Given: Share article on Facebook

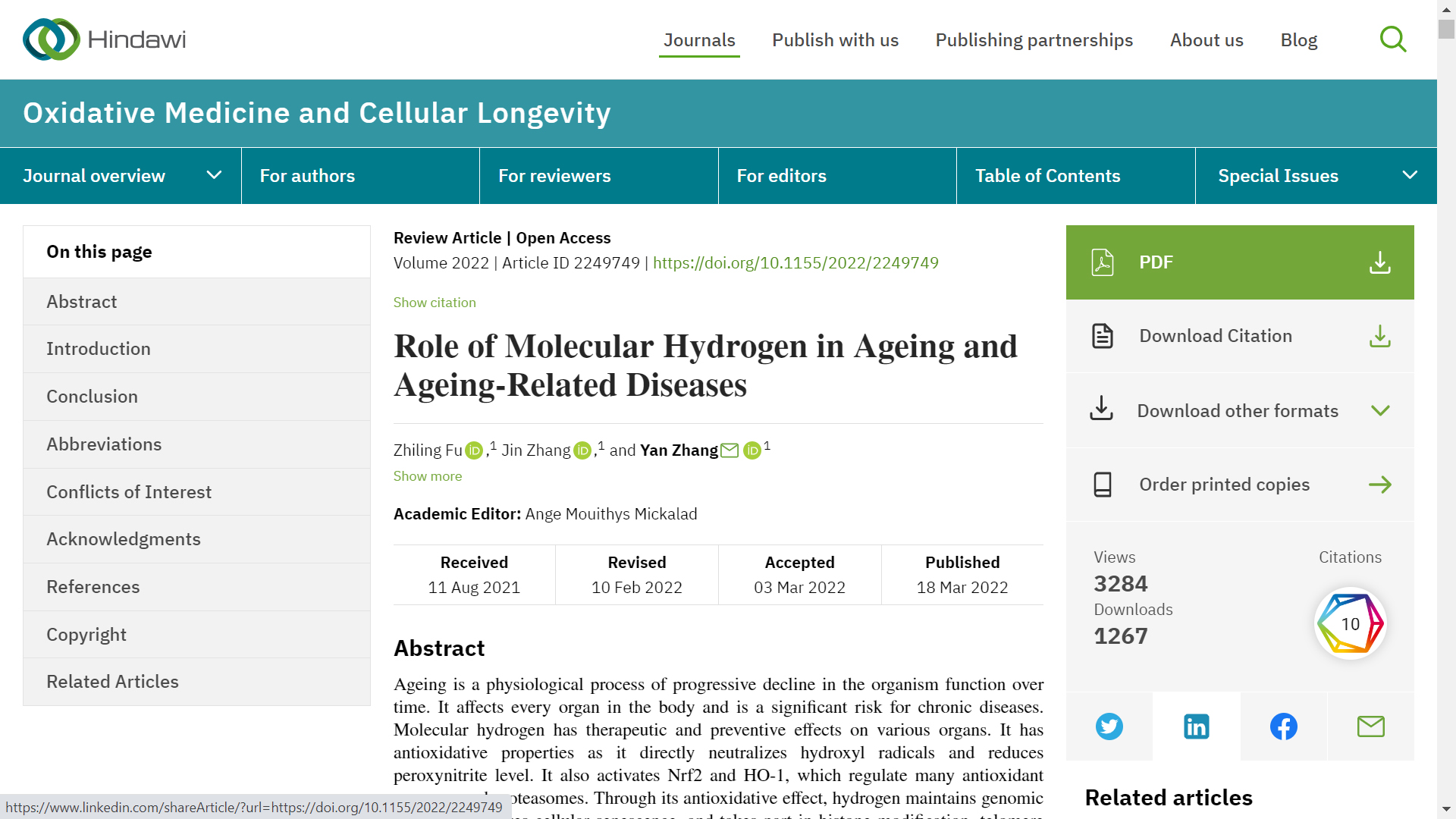Looking at the screenshot, I should click(1283, 726).
